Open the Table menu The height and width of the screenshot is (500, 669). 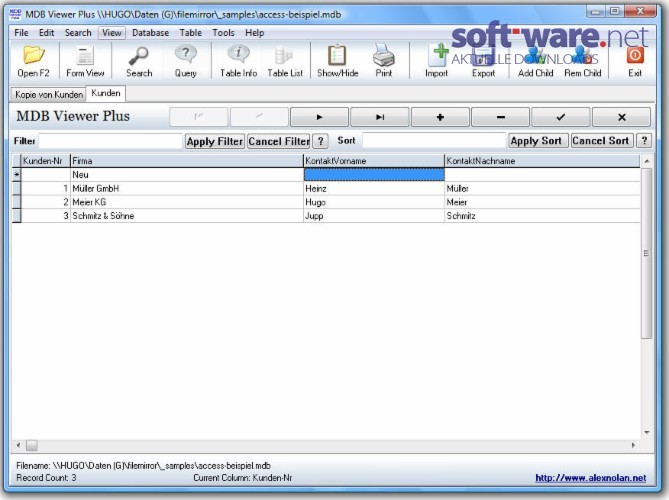[x=191, y=33]
